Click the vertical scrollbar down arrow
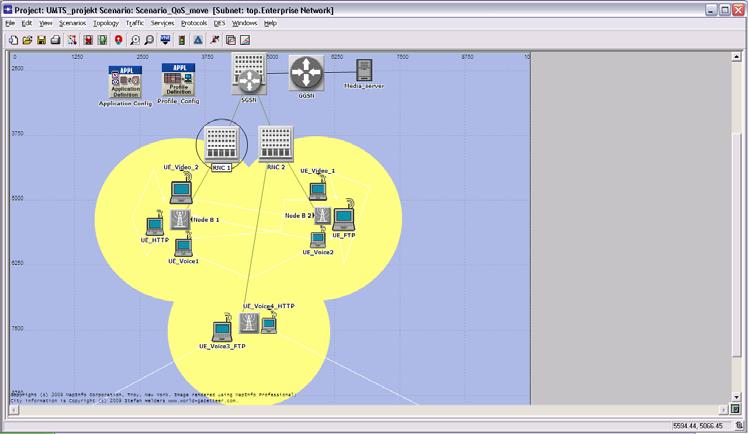 pyautogui.click(x=736, y=396)
